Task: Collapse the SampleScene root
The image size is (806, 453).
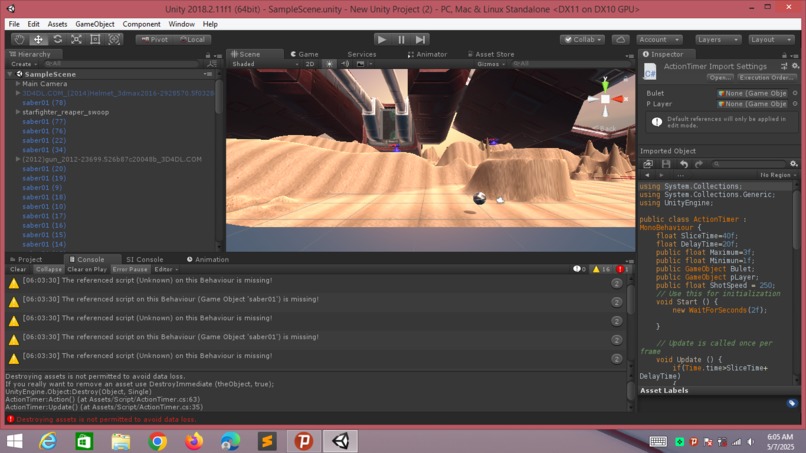Action: tap(10, 74)
